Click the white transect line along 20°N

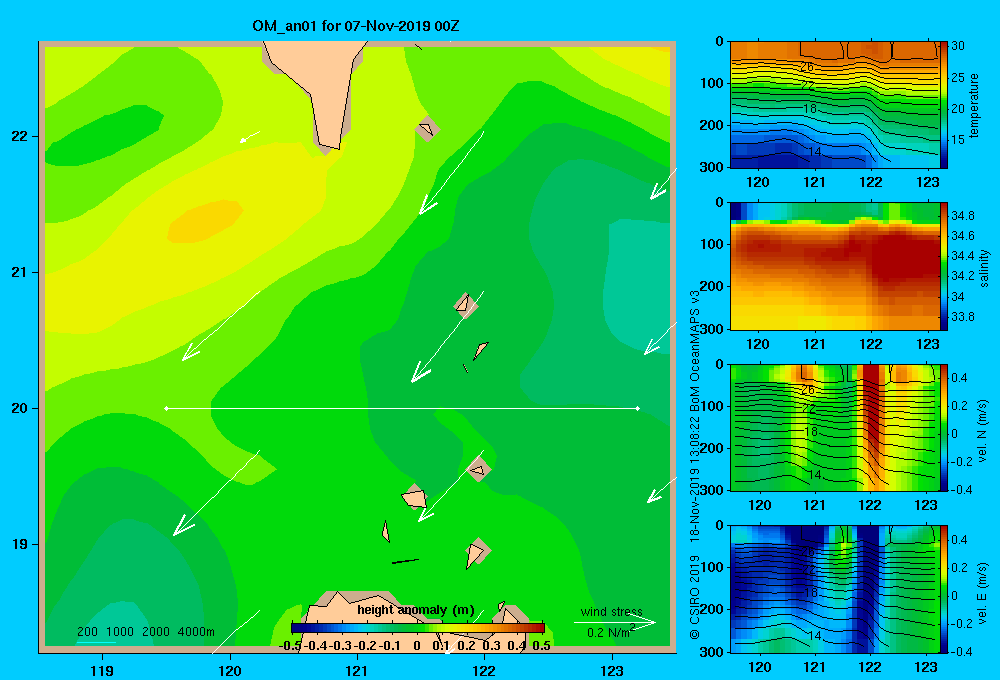coord(402,408)
